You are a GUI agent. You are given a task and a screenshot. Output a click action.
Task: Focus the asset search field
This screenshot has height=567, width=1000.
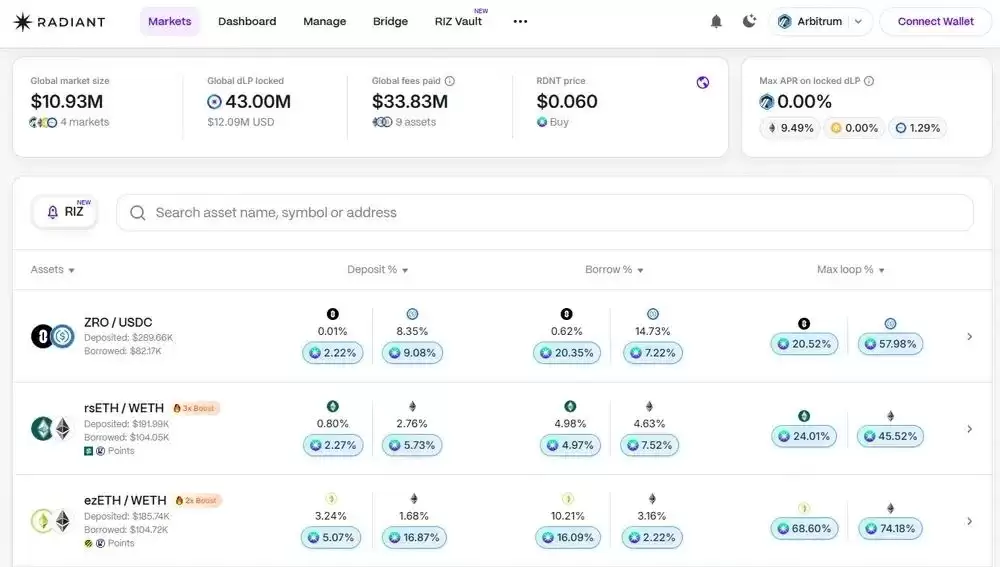(x=545, y=213)
